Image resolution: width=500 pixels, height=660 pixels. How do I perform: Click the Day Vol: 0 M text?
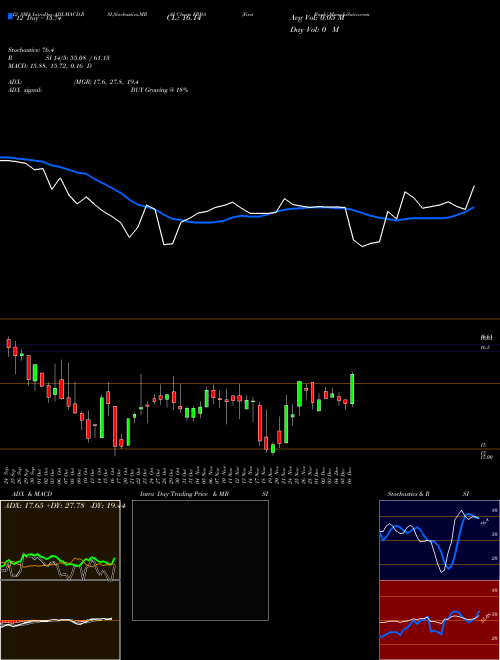tap(314, 30)
